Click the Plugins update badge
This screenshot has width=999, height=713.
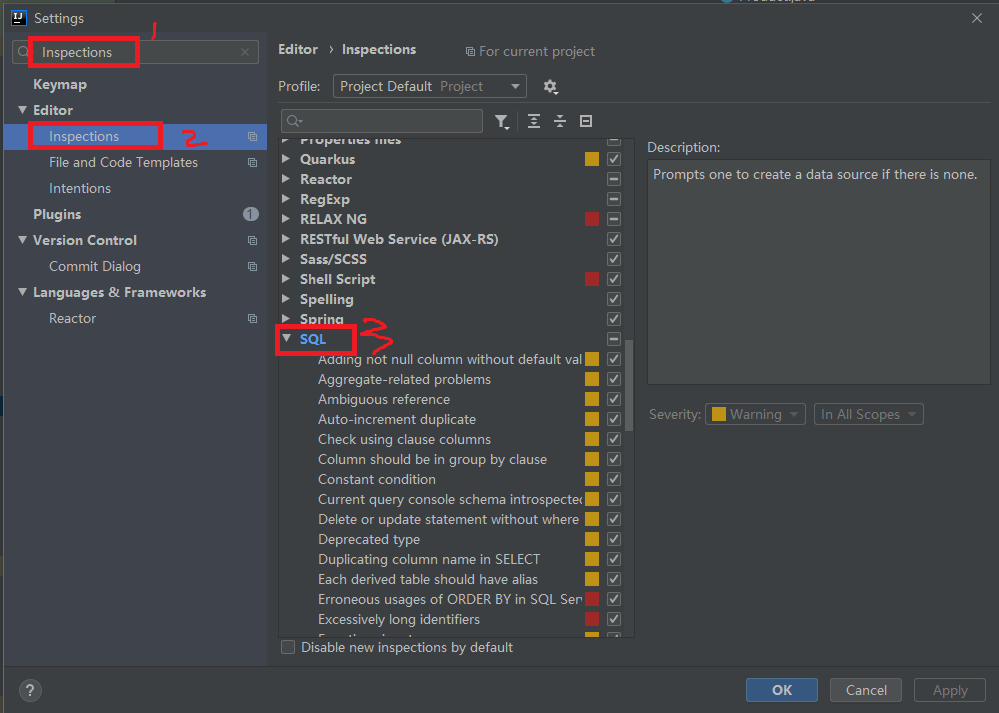point(250,214)
